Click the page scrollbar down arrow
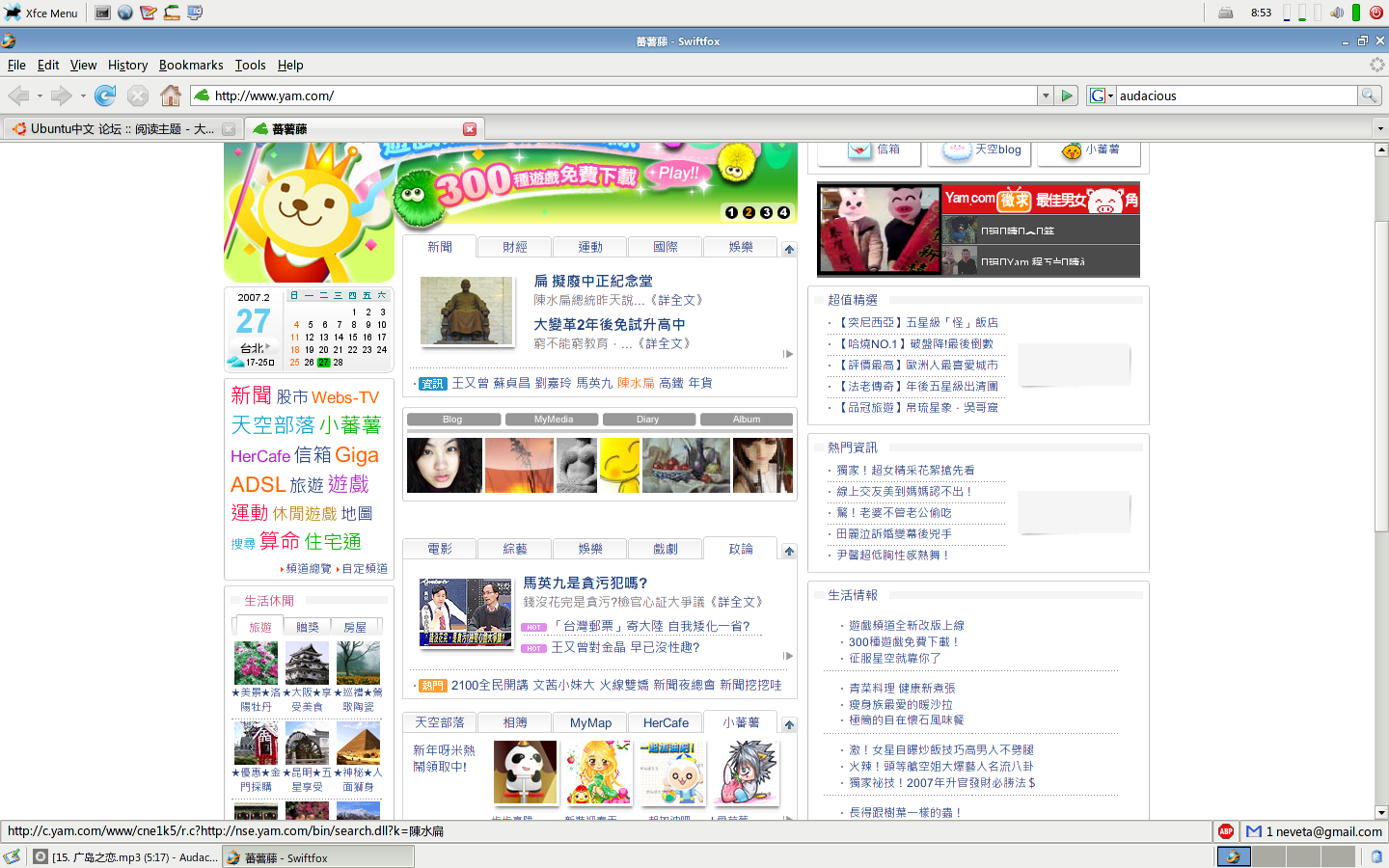This screenshot has height=868, width=1389. pos(1381,812)
